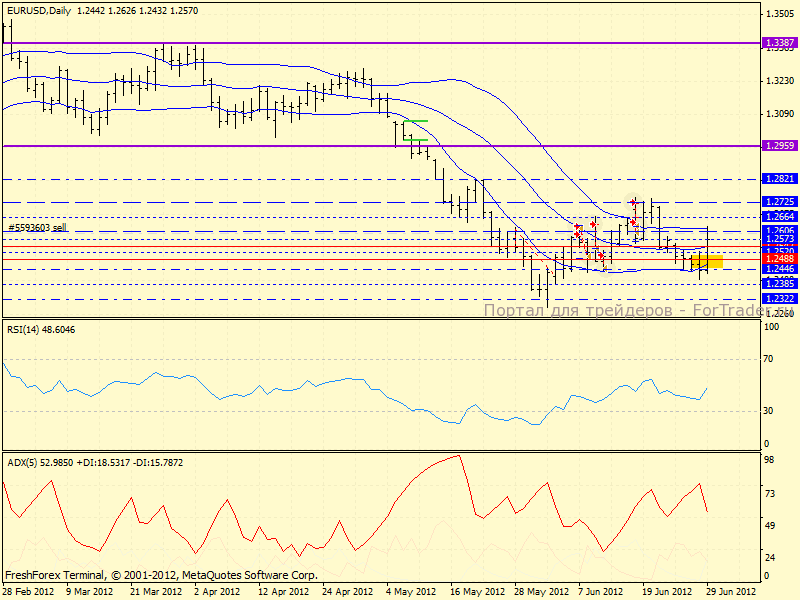Click the 28 Feb 2012 date label
The width and height of the screenshot is (800, 600).
pyautogui.click(x=28, y=592)
